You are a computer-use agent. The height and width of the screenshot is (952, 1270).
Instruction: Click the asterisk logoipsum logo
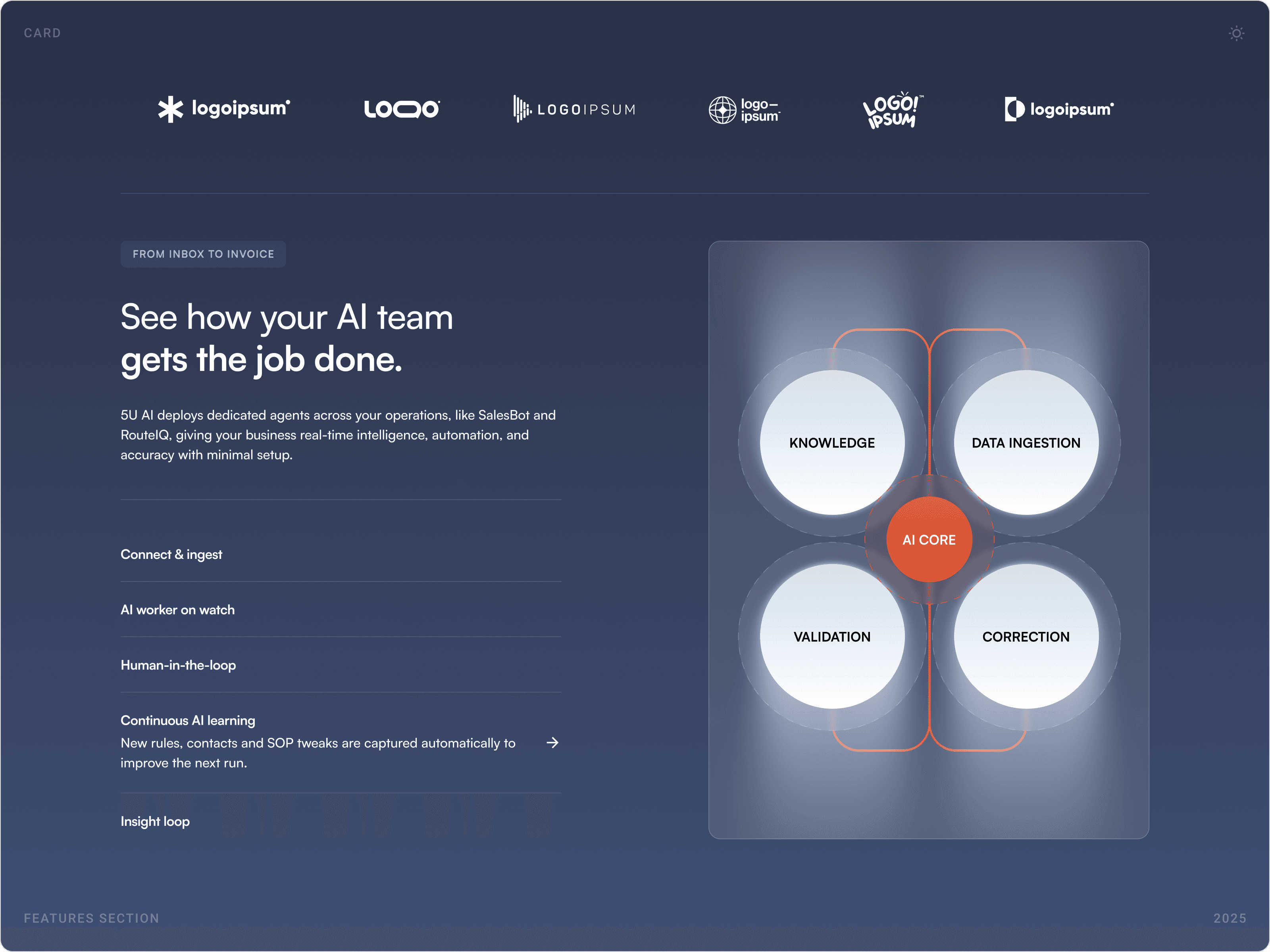pos(223,108)
